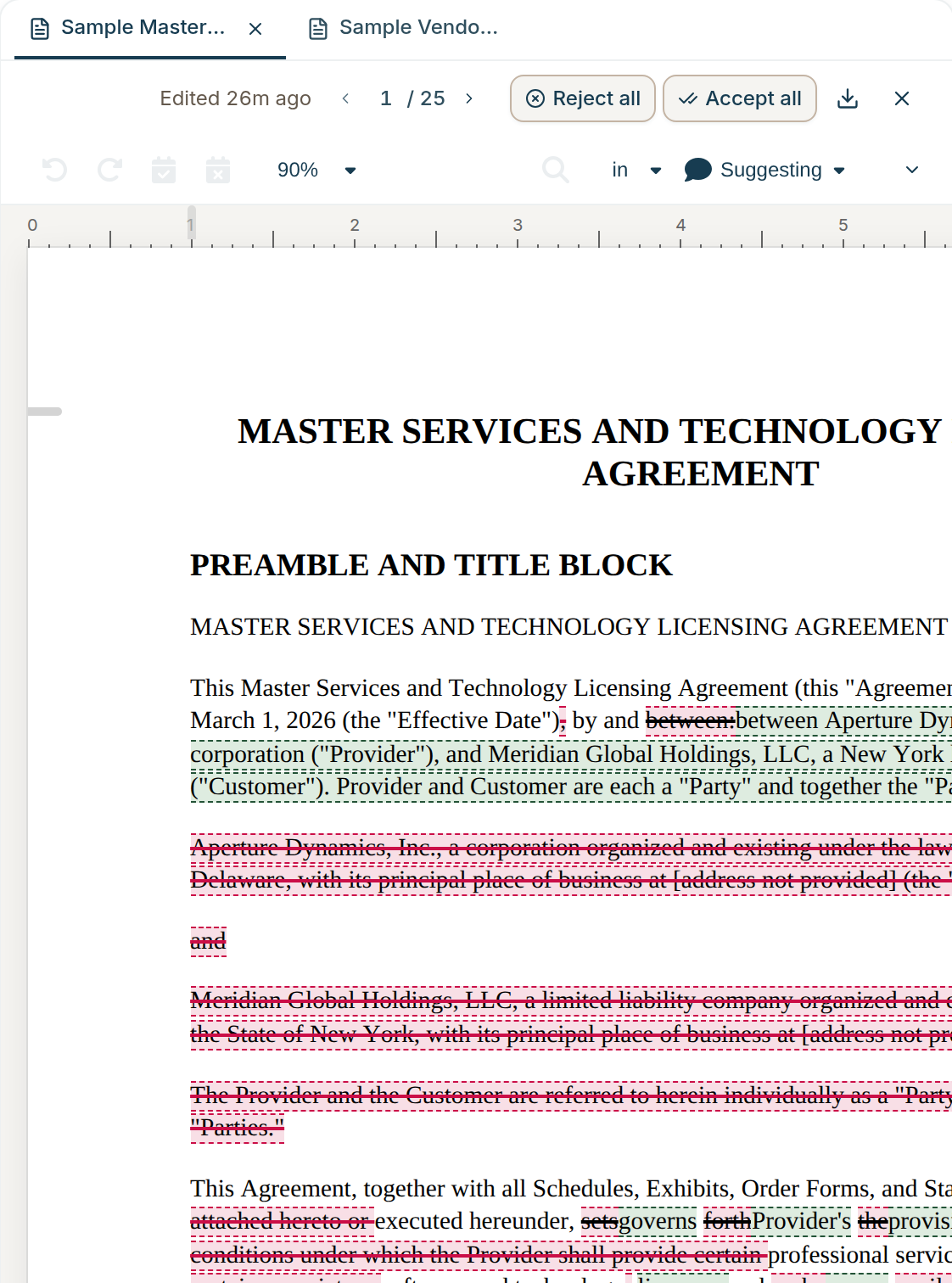Viewport: 952px width, 1283px height.
Task: Click the document icon on Sample Master tab
Action: click(40, 29)
